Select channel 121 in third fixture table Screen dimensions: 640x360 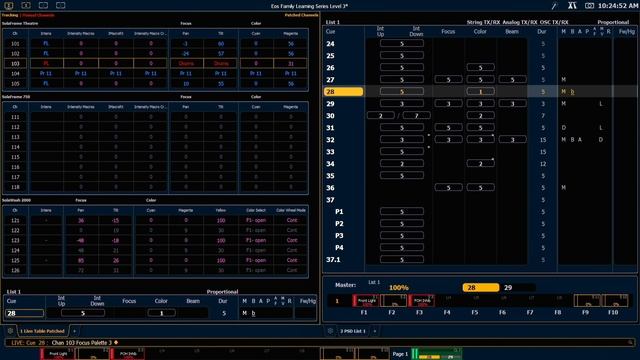pyautogui.click(x=15, y=220)
